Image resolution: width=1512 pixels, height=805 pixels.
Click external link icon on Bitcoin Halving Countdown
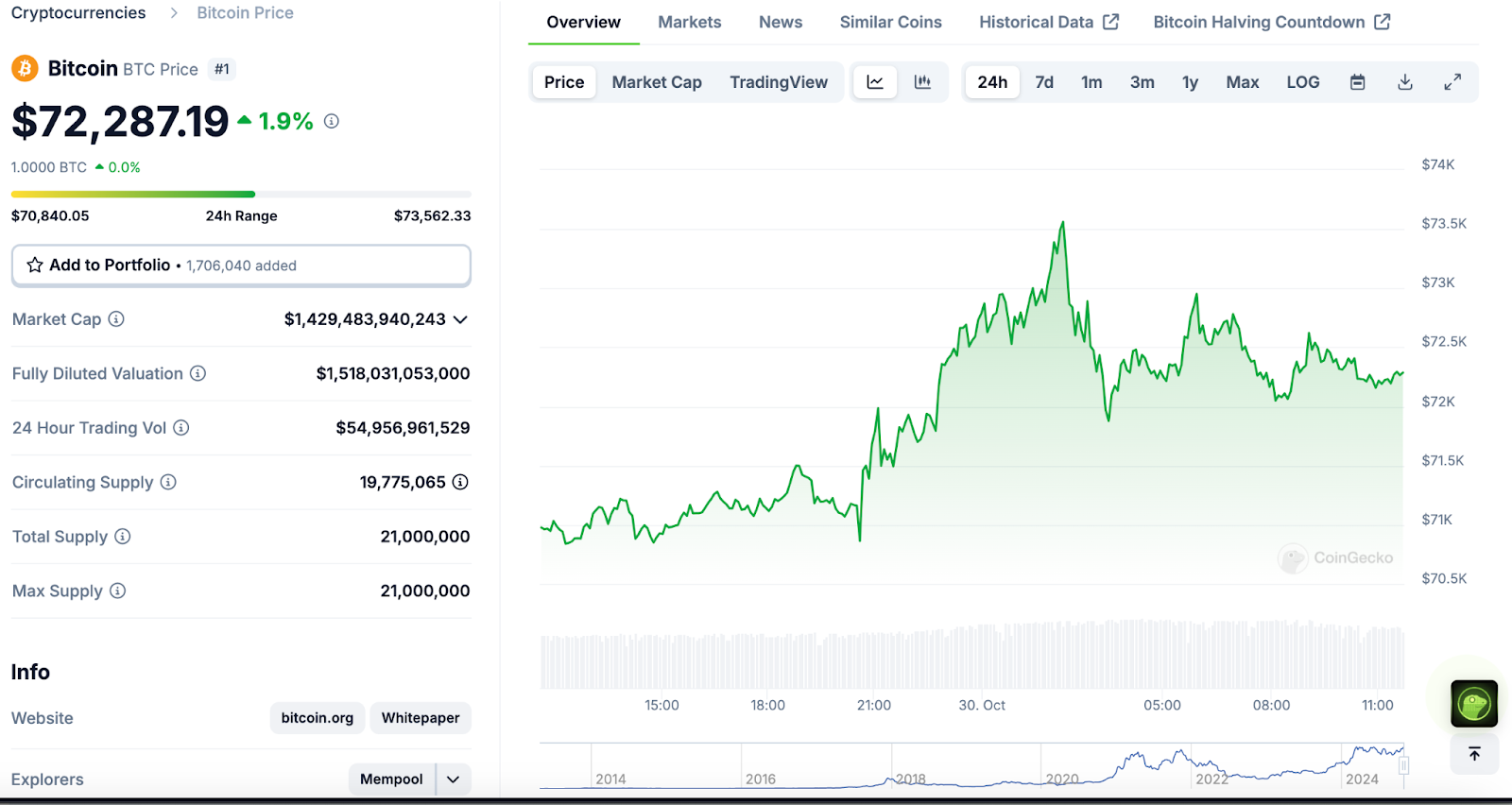(x=1383, y=22)
